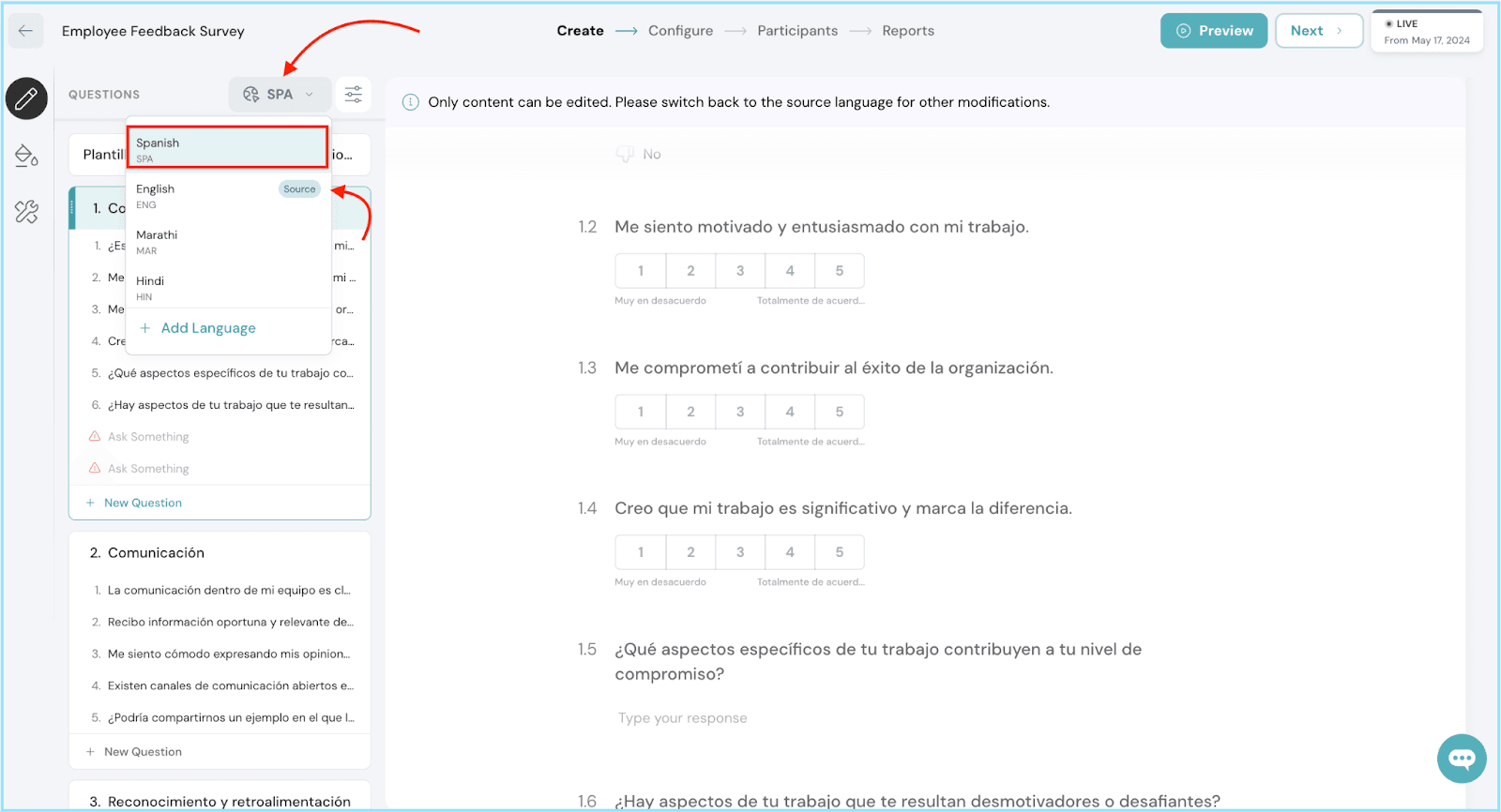
Task: Open the paint bucket design icon
Action: 26,156
